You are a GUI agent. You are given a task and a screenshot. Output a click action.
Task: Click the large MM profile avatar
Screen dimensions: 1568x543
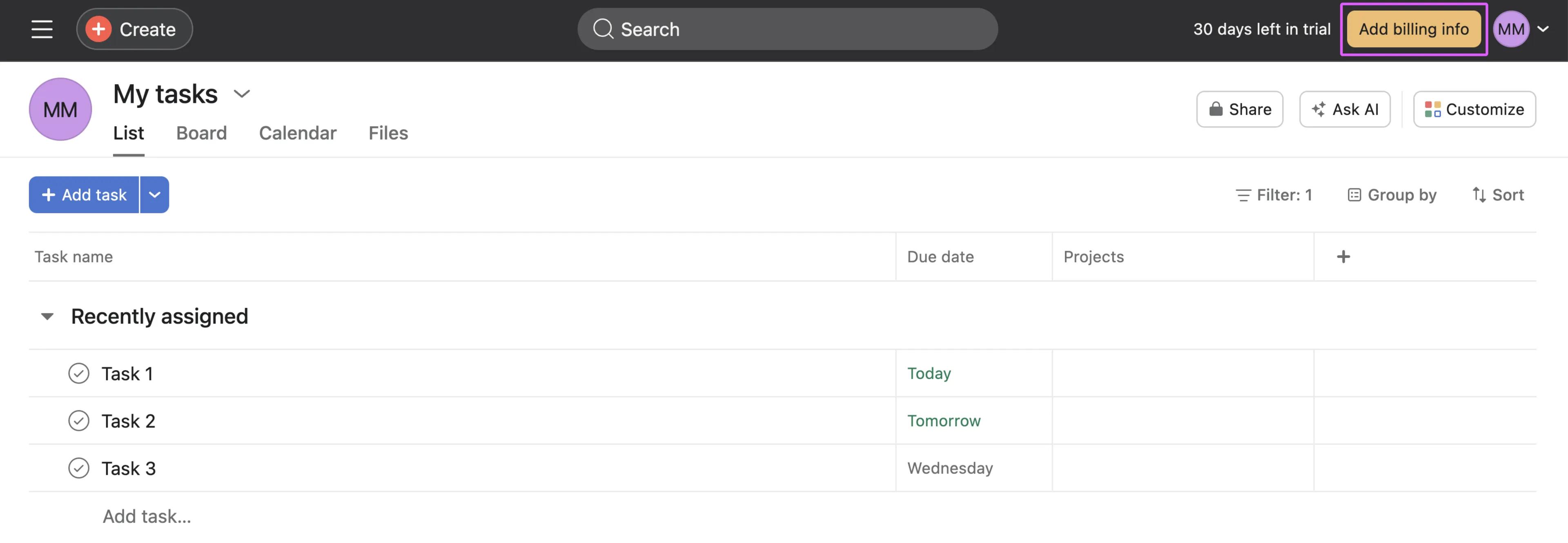point(60,109)
